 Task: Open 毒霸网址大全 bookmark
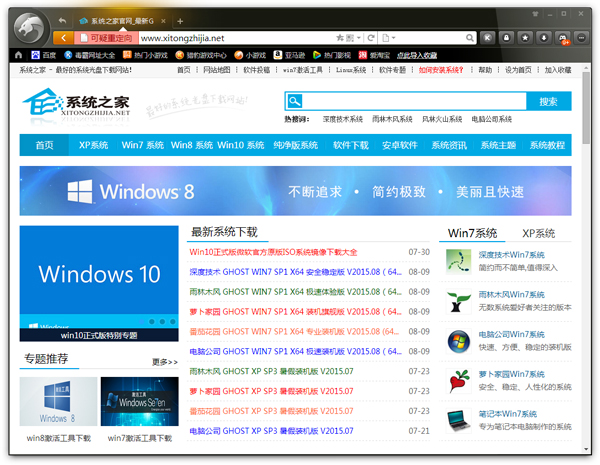90,55
